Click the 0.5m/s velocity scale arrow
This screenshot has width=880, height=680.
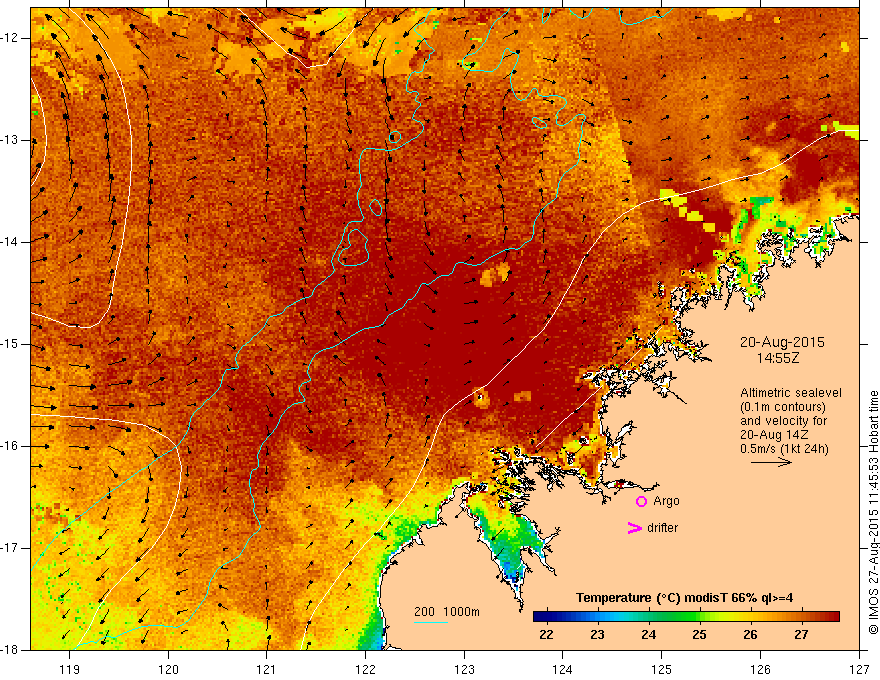(x=771, y=462)
